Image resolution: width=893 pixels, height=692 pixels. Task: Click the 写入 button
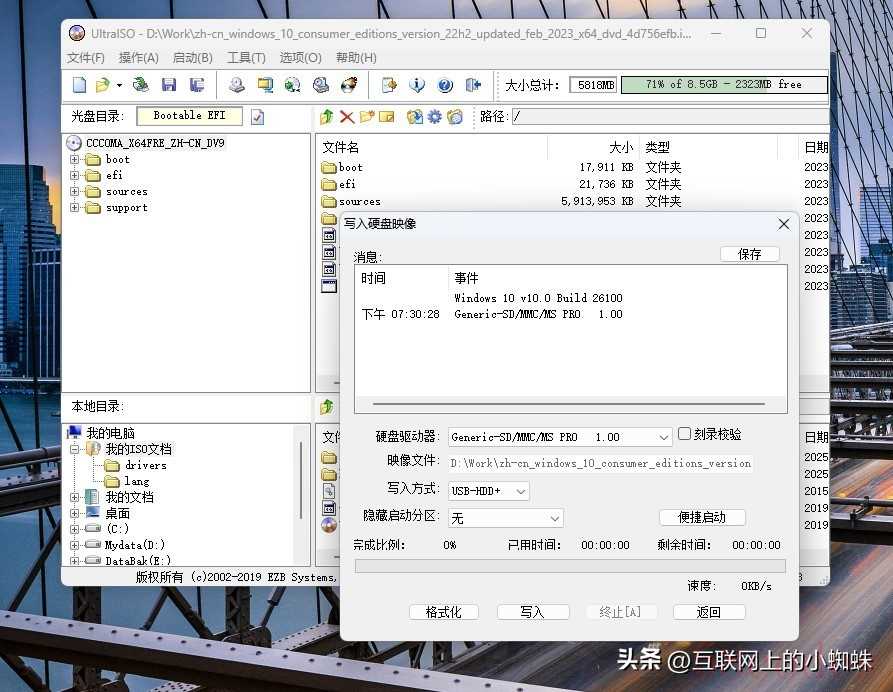tap(532, 612)
